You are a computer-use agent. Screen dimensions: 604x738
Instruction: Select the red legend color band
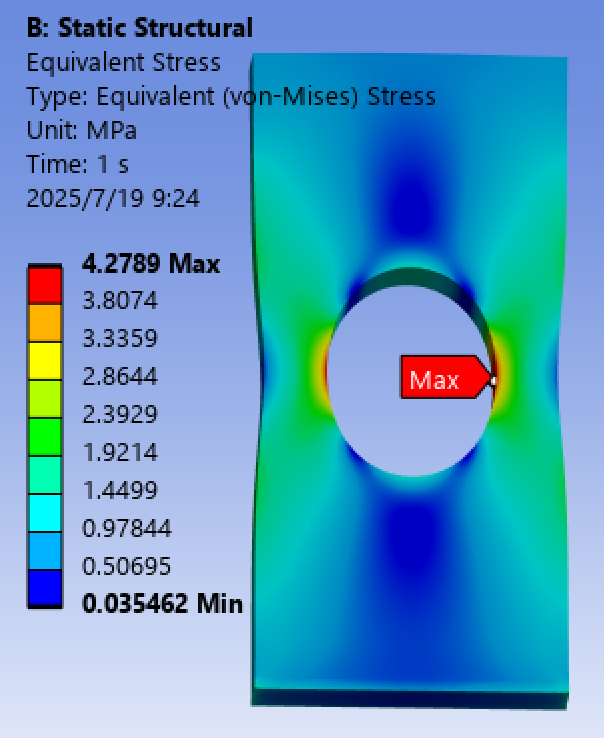[45, 286]
